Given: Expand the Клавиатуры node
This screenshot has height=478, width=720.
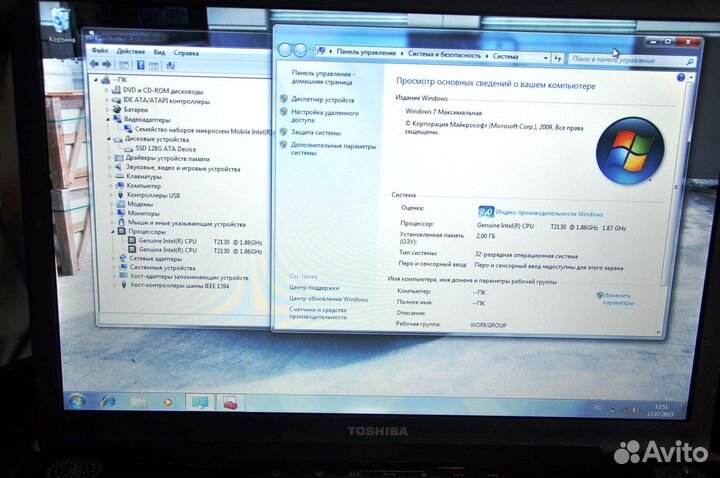Looking at the screenshot, I should [x=110, y=176].
